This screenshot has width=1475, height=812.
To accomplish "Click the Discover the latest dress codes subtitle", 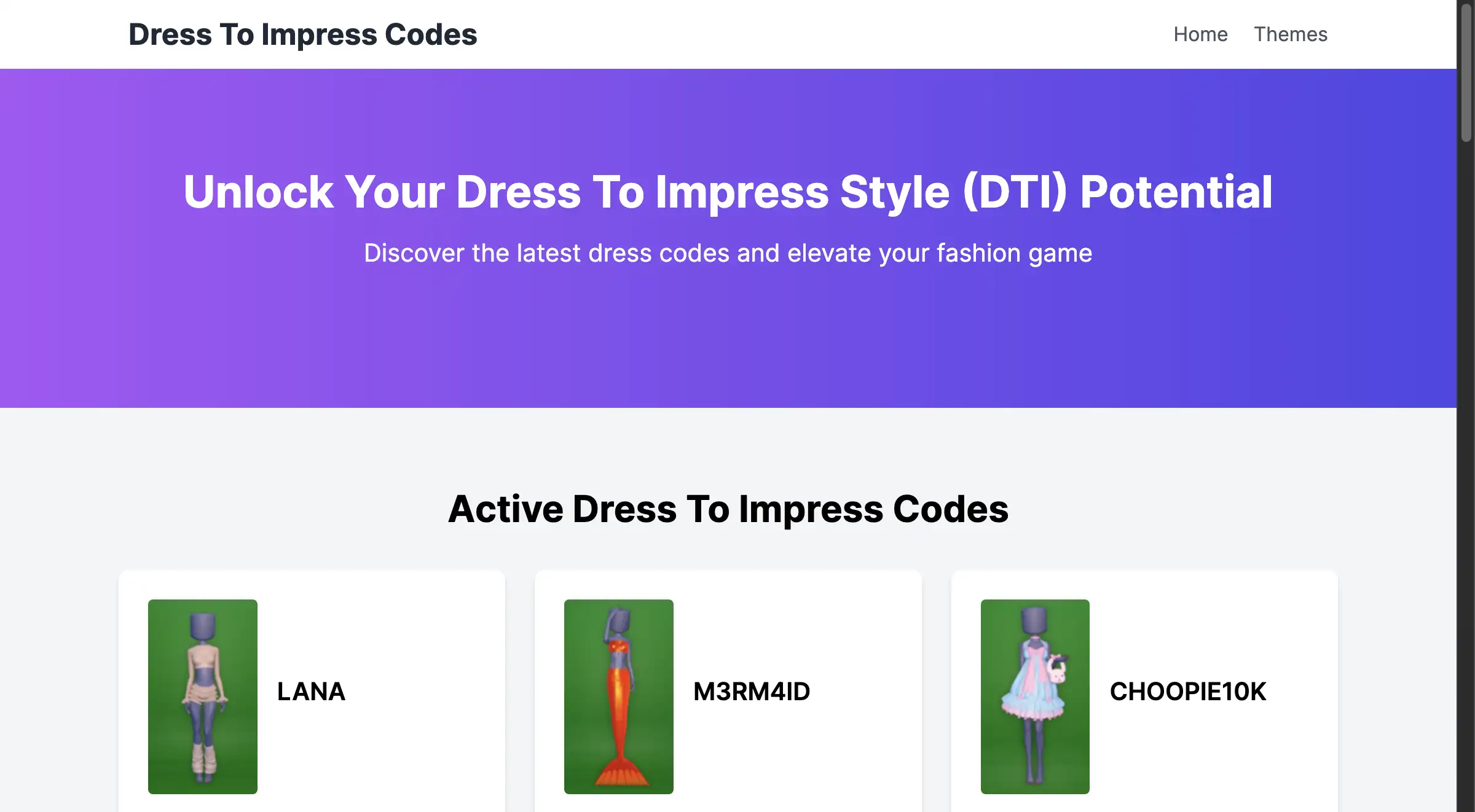I will (x=728, y=253).
